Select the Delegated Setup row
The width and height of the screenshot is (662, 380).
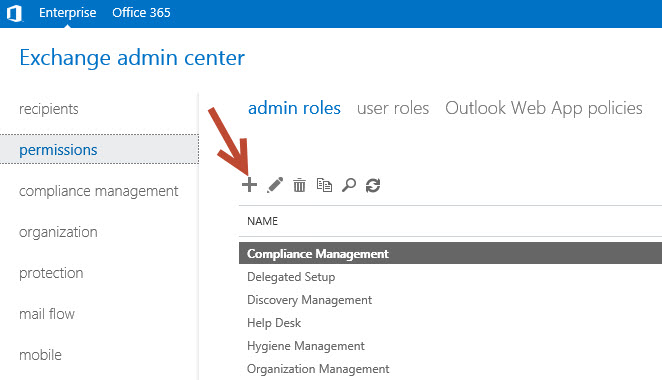[x=450, y=277]
